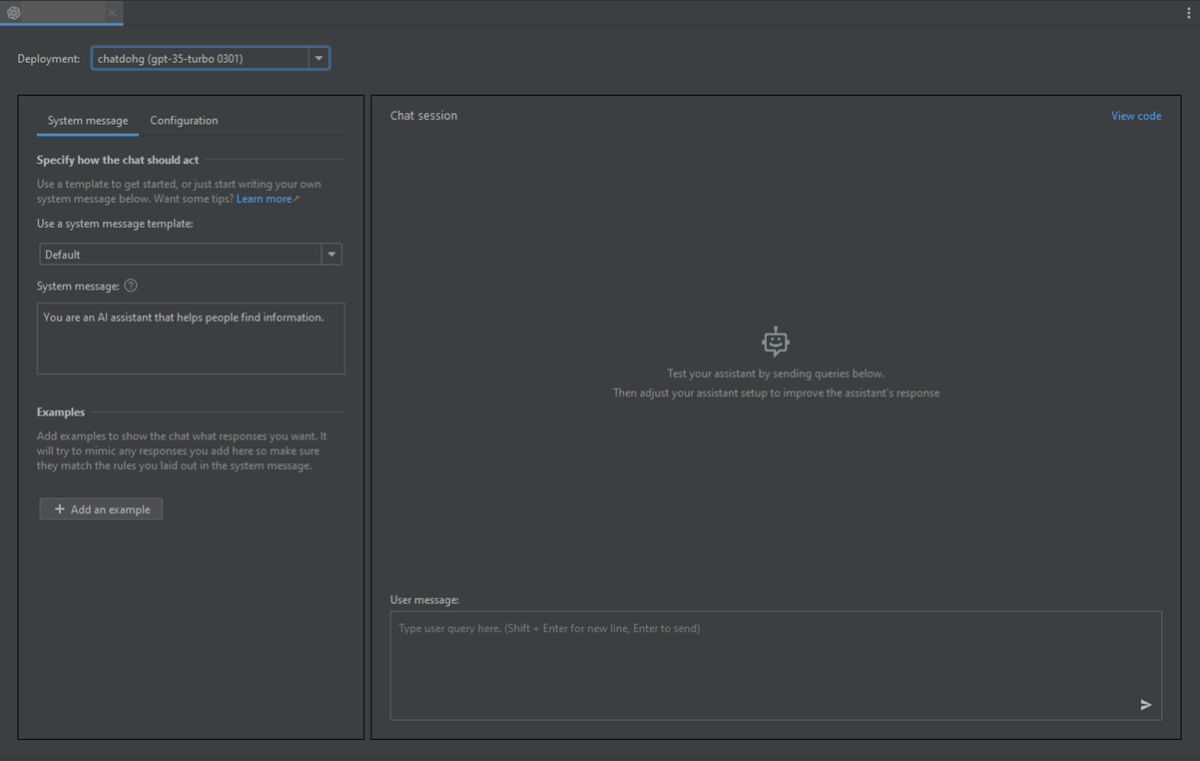Click the "Examples" section heading
1200x761 pixels.
click(x=61, y=412)
